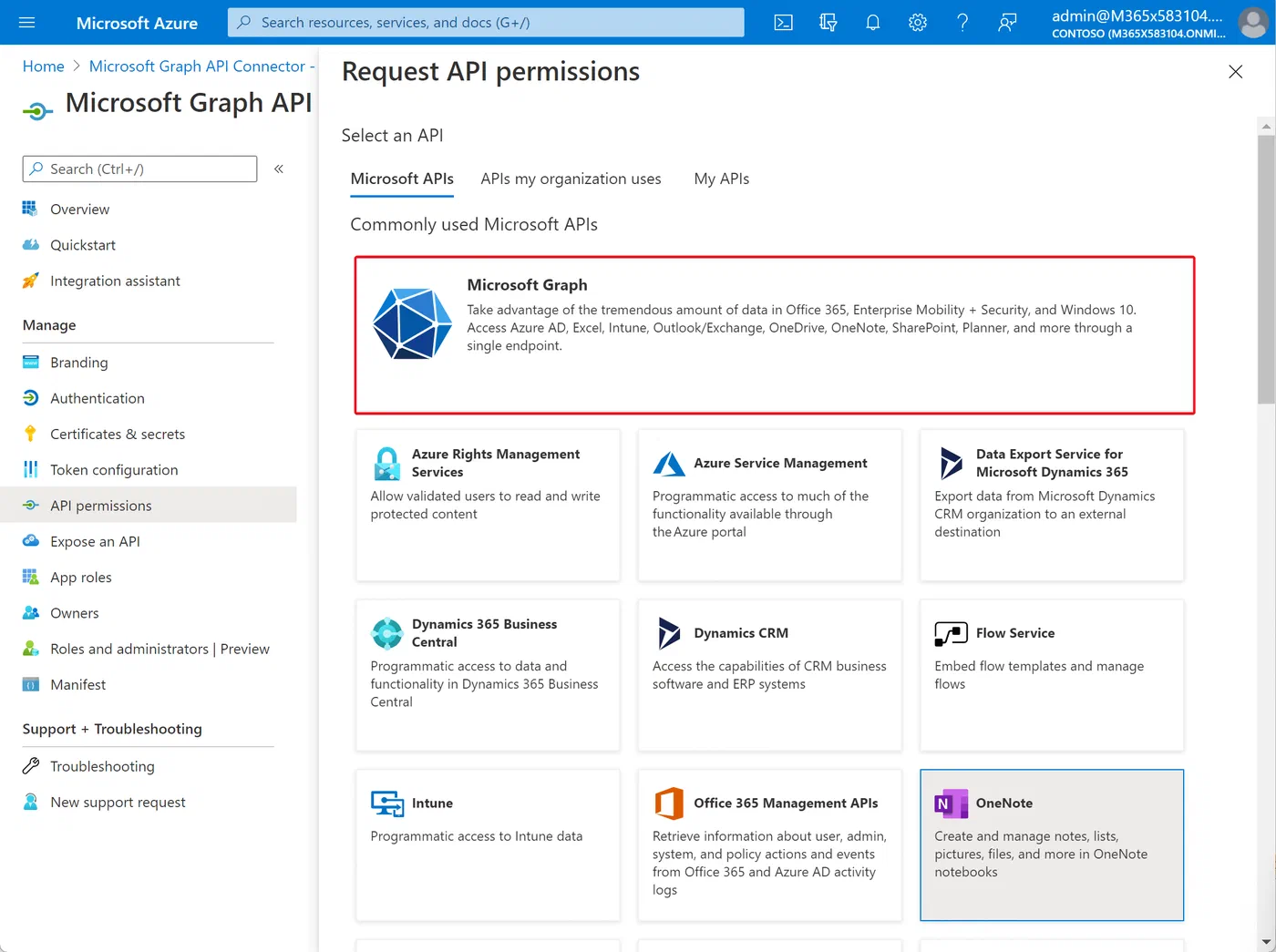
Task: Click the Branding icon in the sidebar
Action: point(31,362)
